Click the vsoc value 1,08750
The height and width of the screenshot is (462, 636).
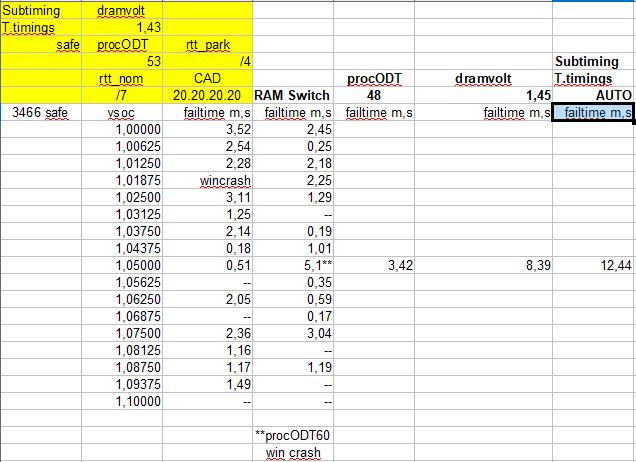(x=122, y=368)
